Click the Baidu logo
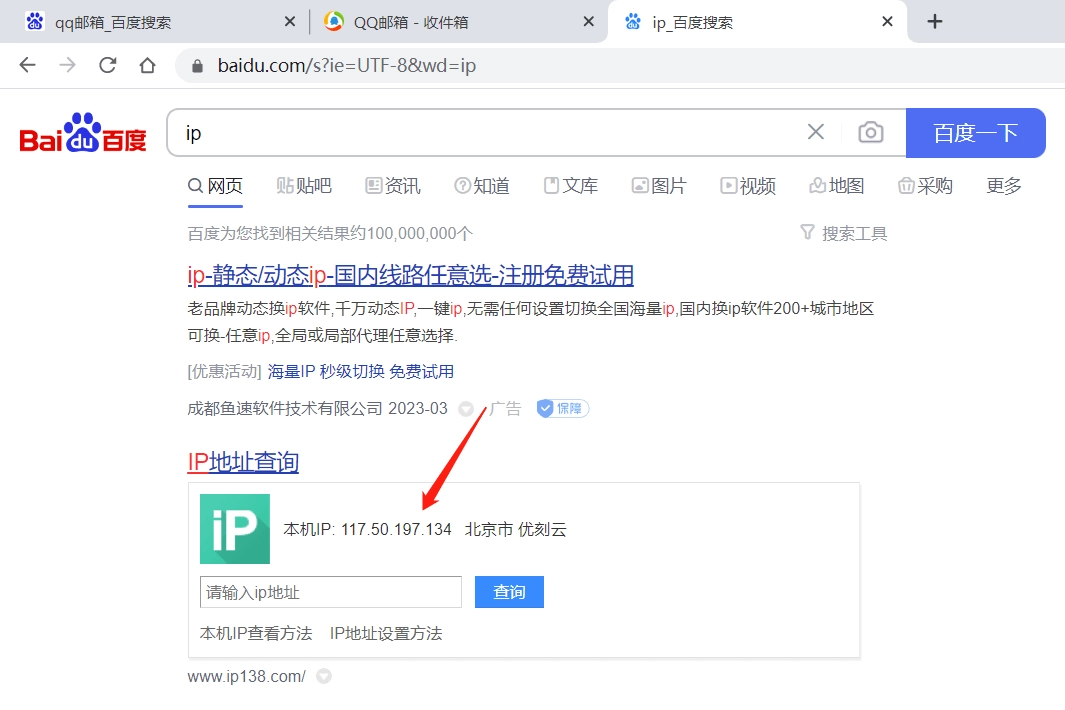The width and height of the screenshot is (1065, 710). 83,134
